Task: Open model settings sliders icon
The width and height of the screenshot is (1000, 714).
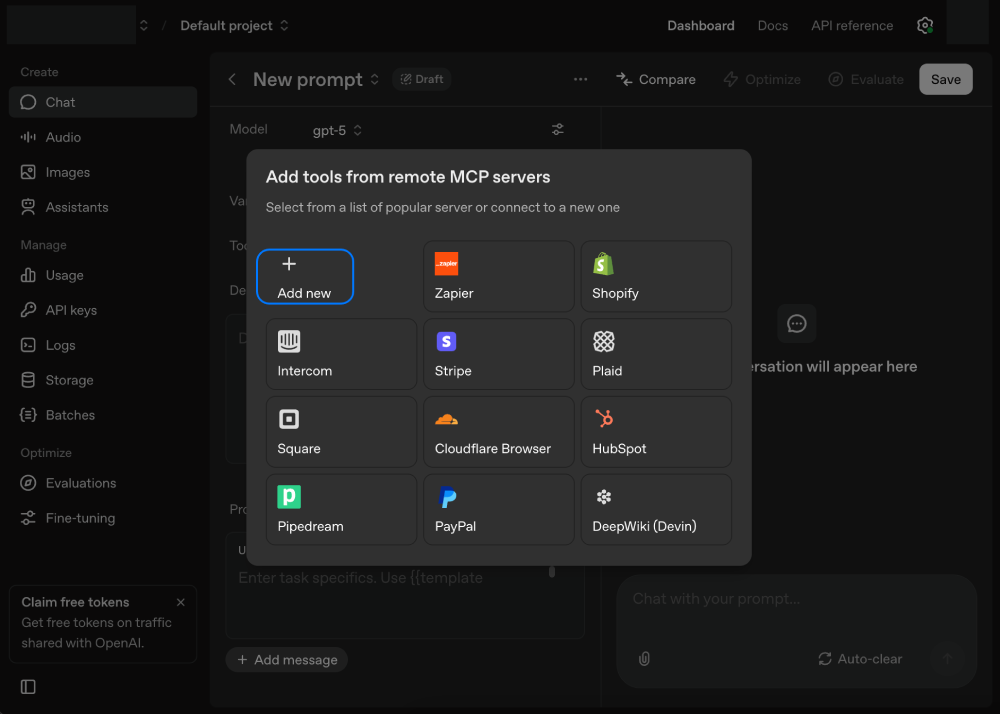Action: pyautogui.click(x=558, y=129)
